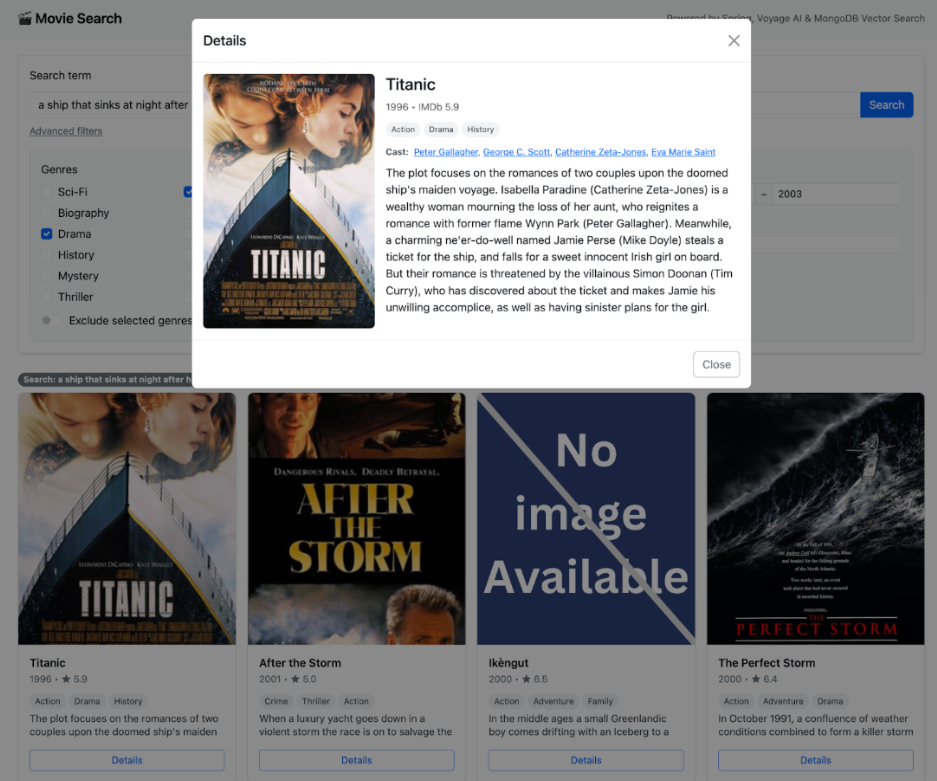The height and width of the screenshot is (781, 937).
Task: Toggle the Sci-Fi genre checkbox
Action: pos(47,192)
